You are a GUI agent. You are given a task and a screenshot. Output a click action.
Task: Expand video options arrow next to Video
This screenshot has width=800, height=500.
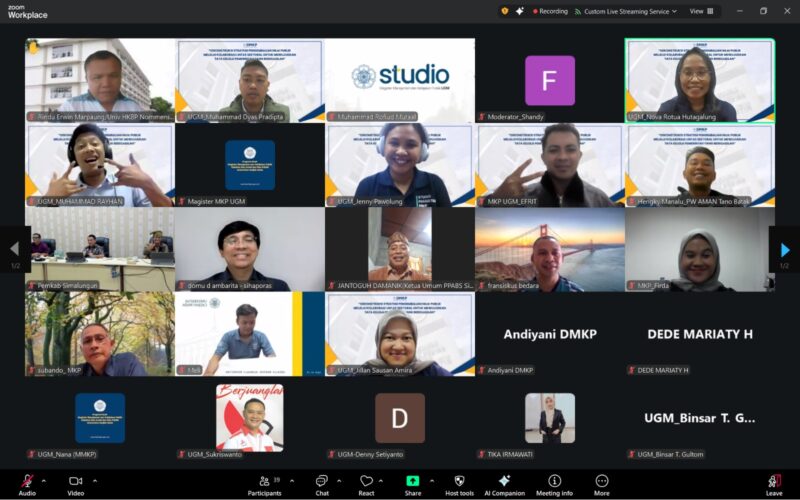[95, 479]
